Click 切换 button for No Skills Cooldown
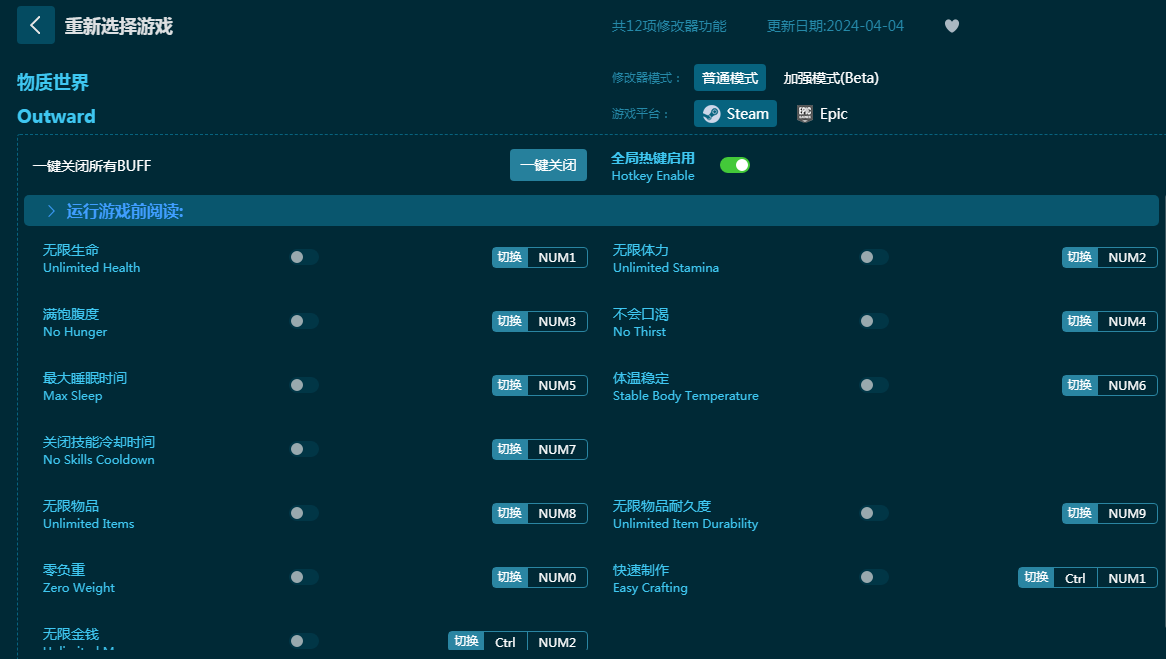 pyautogui.click(x=509, y=449)
